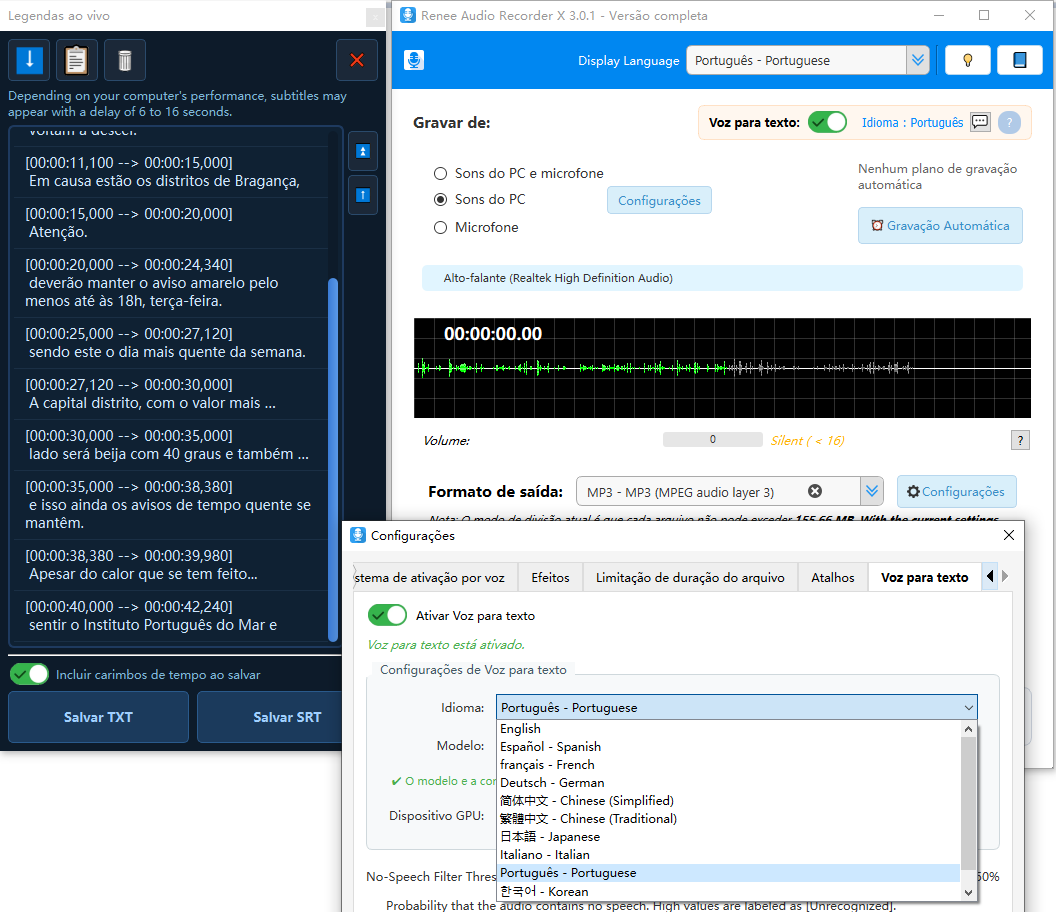Choose English from language list
This screenshot has height=912, width=1056.
(x=728, y=729)
